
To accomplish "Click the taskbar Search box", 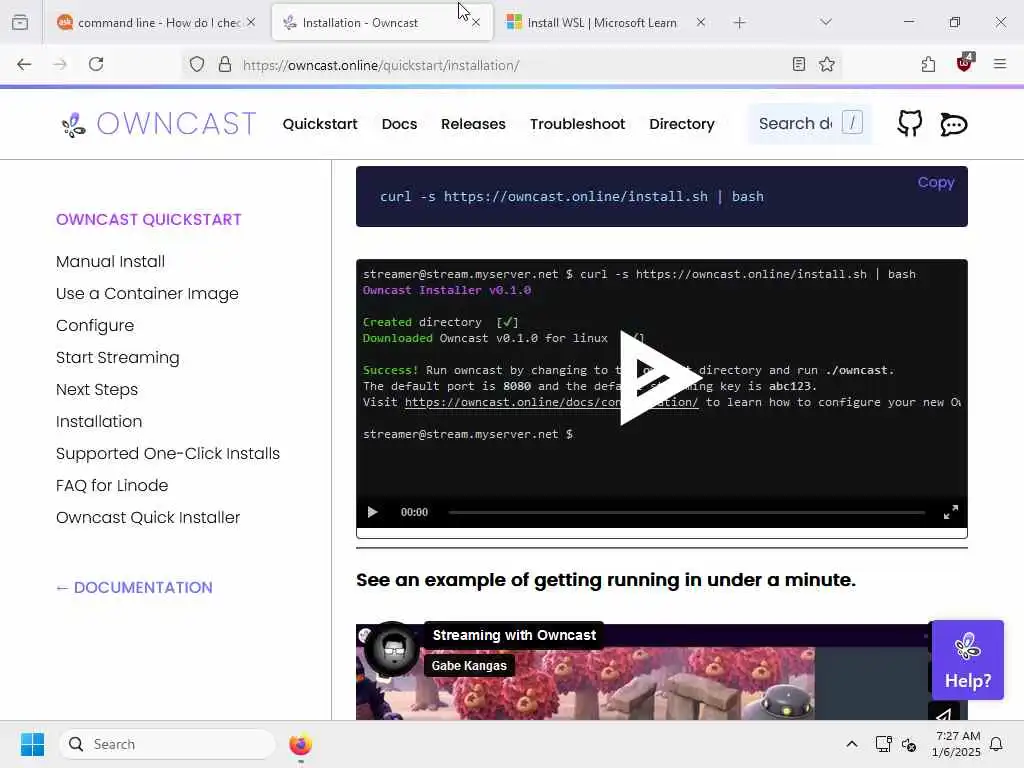I will pos(167,744).
